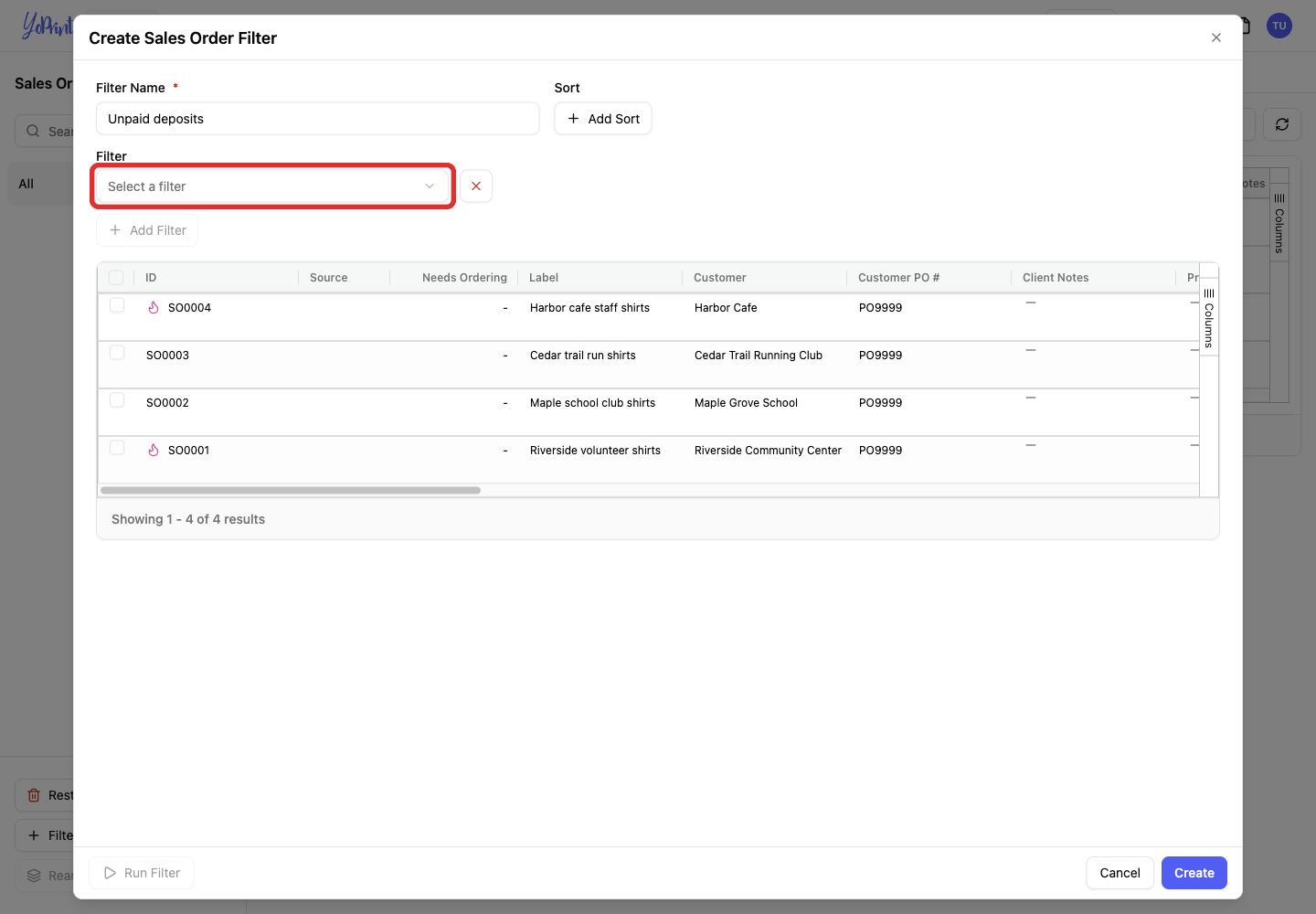Sort by the ID column header
This screenshot has width=1316, height=914.
151,278
